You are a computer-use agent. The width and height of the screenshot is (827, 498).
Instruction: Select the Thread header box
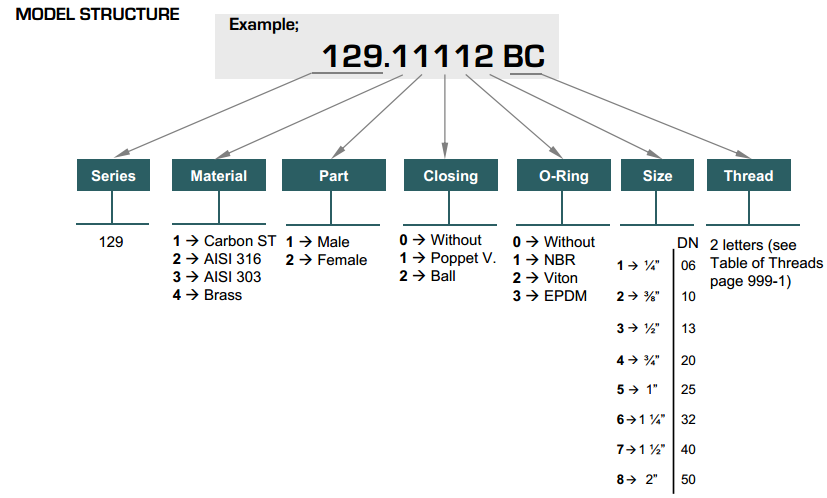coord(748,176)
